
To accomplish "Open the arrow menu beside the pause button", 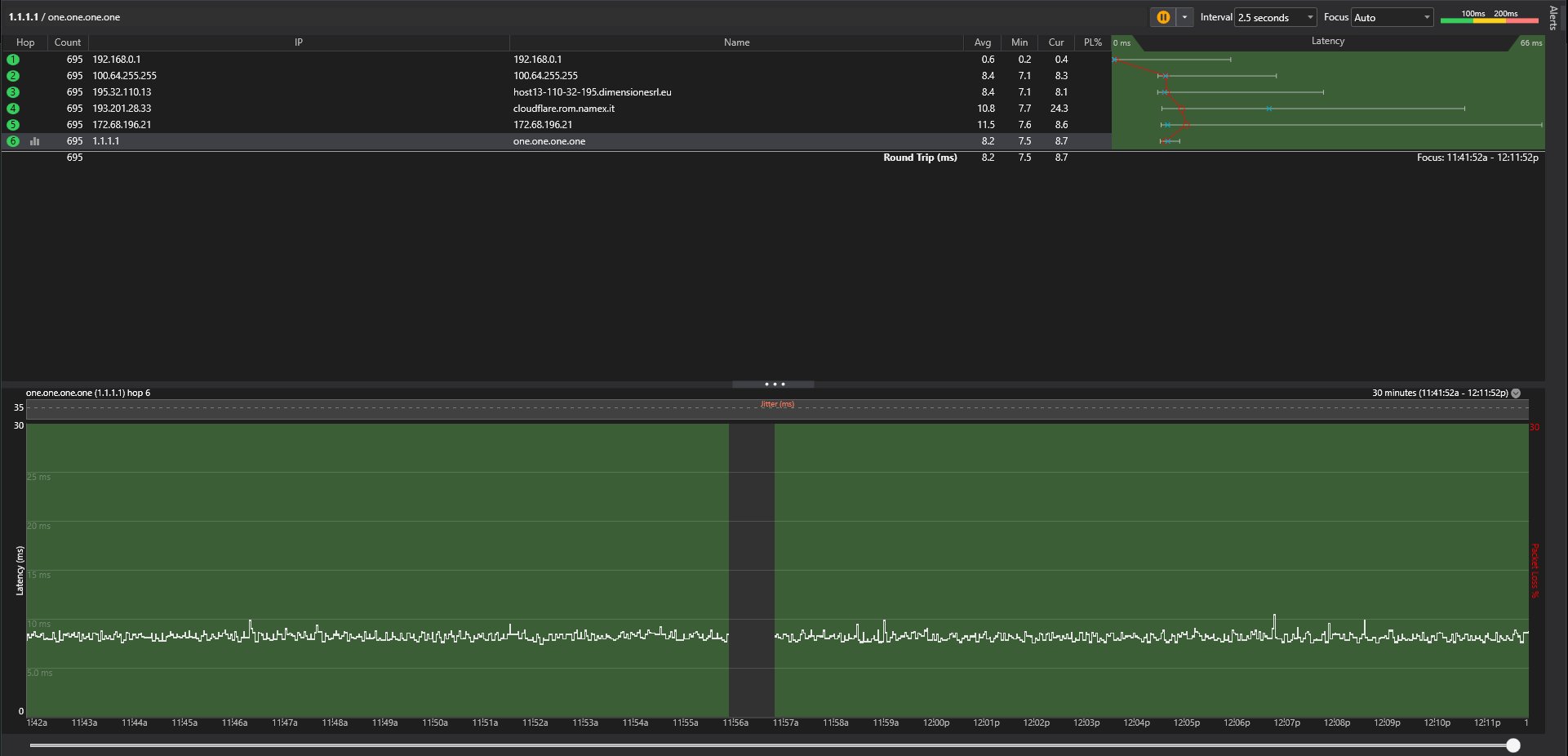I will tap(1184, 17).
